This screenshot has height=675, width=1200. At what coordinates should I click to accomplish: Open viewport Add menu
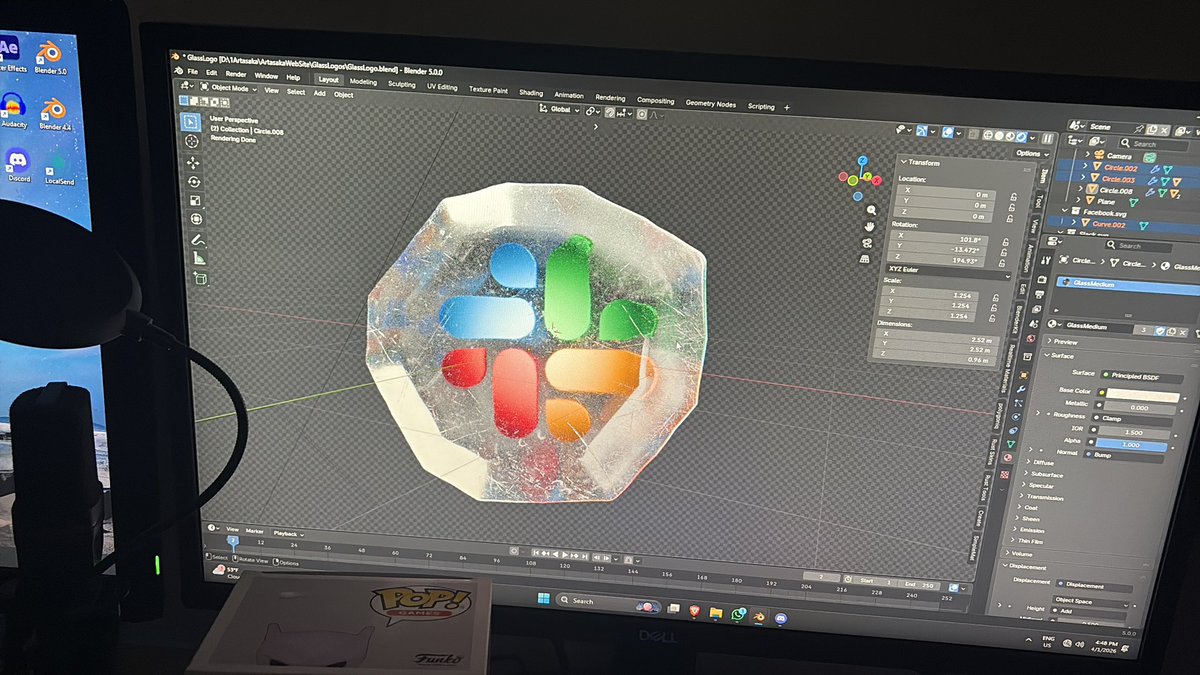[x=319, y=93]
